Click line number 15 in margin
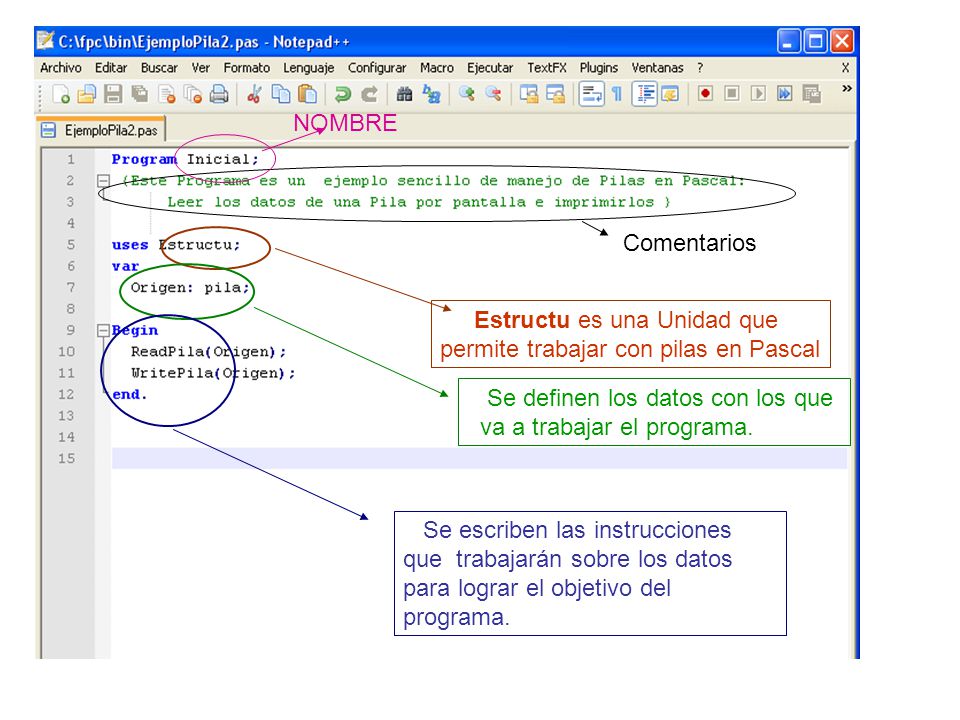 (66, 459)
